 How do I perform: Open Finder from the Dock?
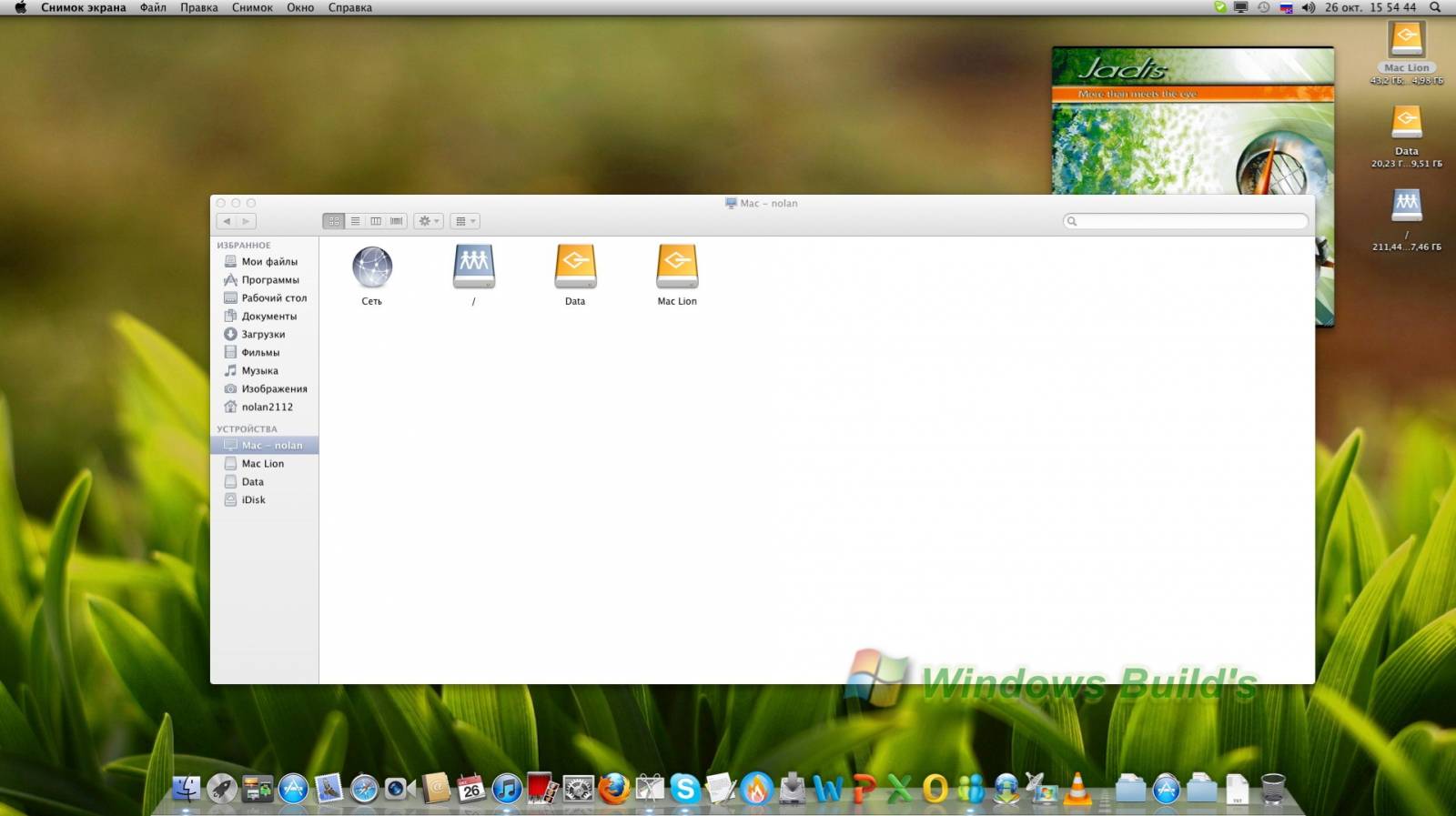[x=187, y=788]
